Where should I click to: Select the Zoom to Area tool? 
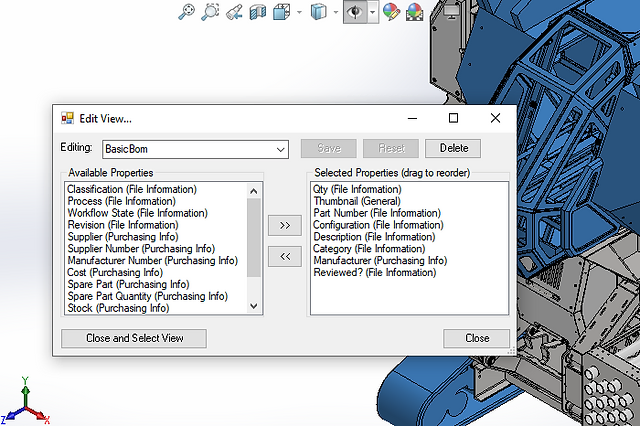click(210, 11)
